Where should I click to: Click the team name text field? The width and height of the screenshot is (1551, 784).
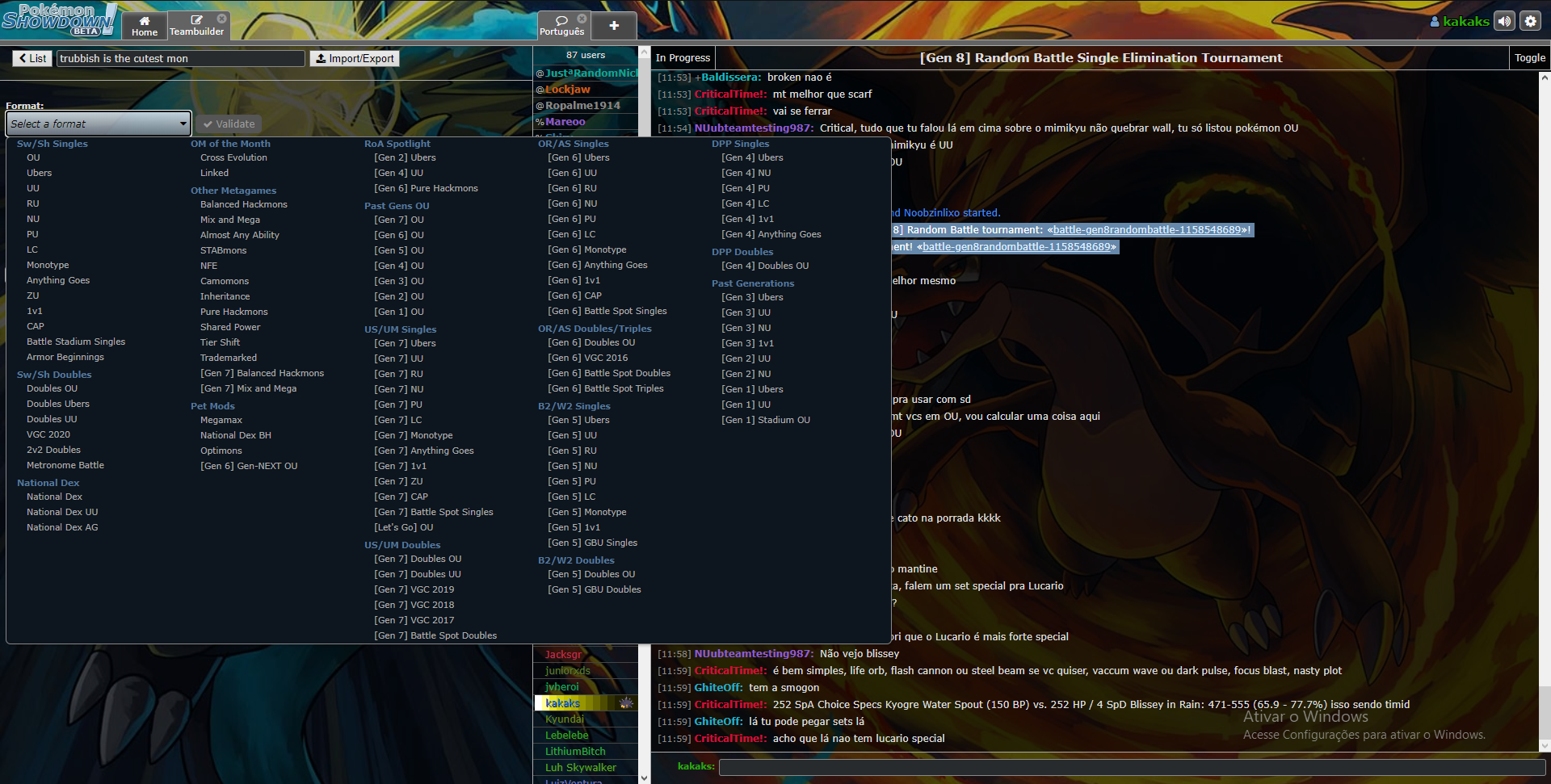[181, 58]
